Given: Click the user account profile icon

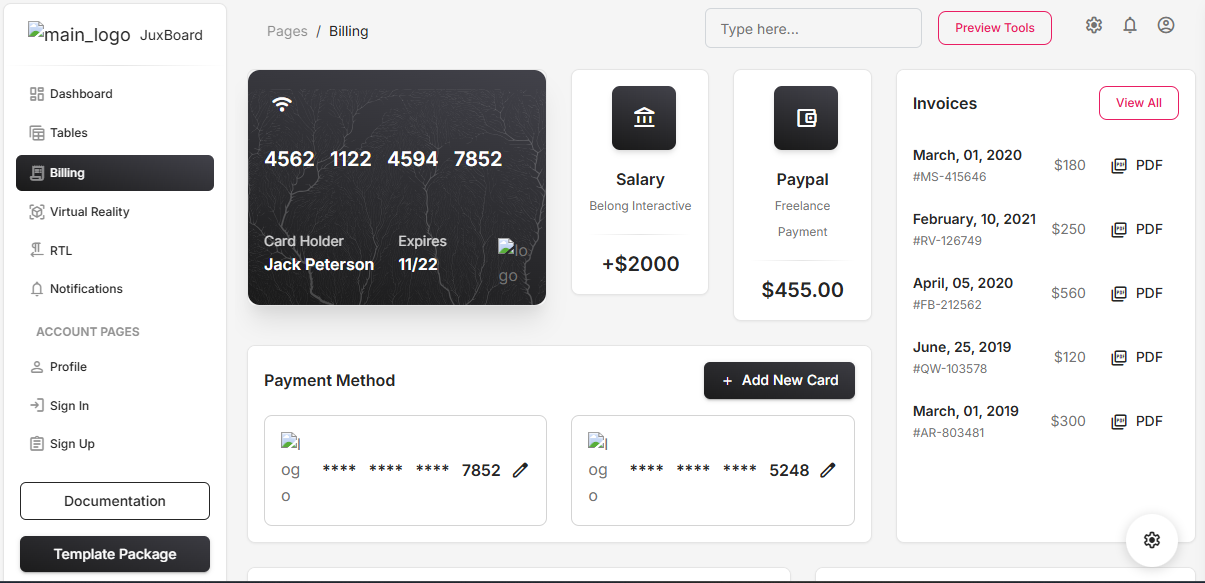Looking at the screenshot, I should [1166, 26].
